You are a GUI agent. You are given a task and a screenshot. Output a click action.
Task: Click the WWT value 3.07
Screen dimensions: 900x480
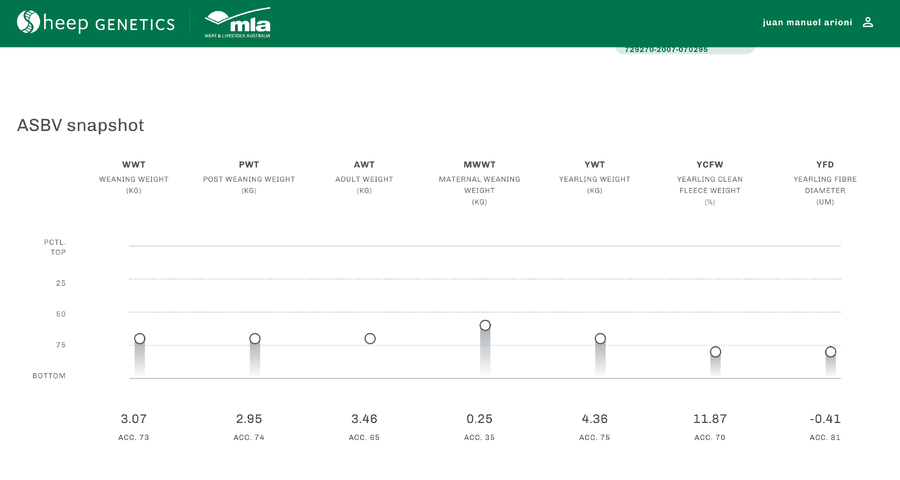[x=134, y=419]
